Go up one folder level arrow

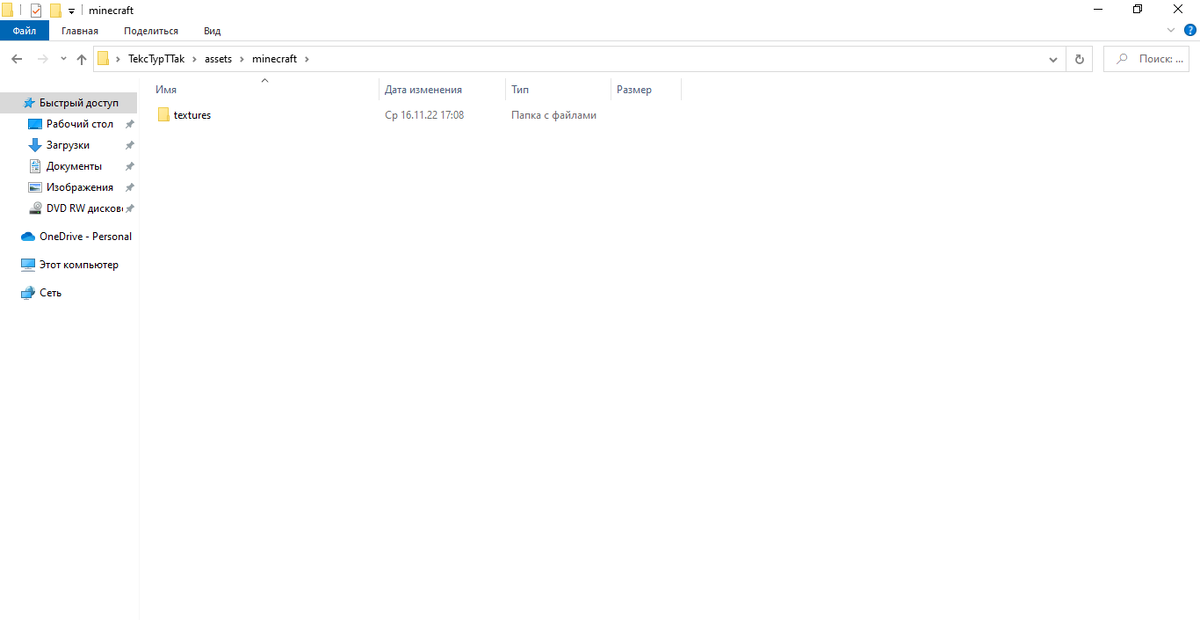point(82,59)
